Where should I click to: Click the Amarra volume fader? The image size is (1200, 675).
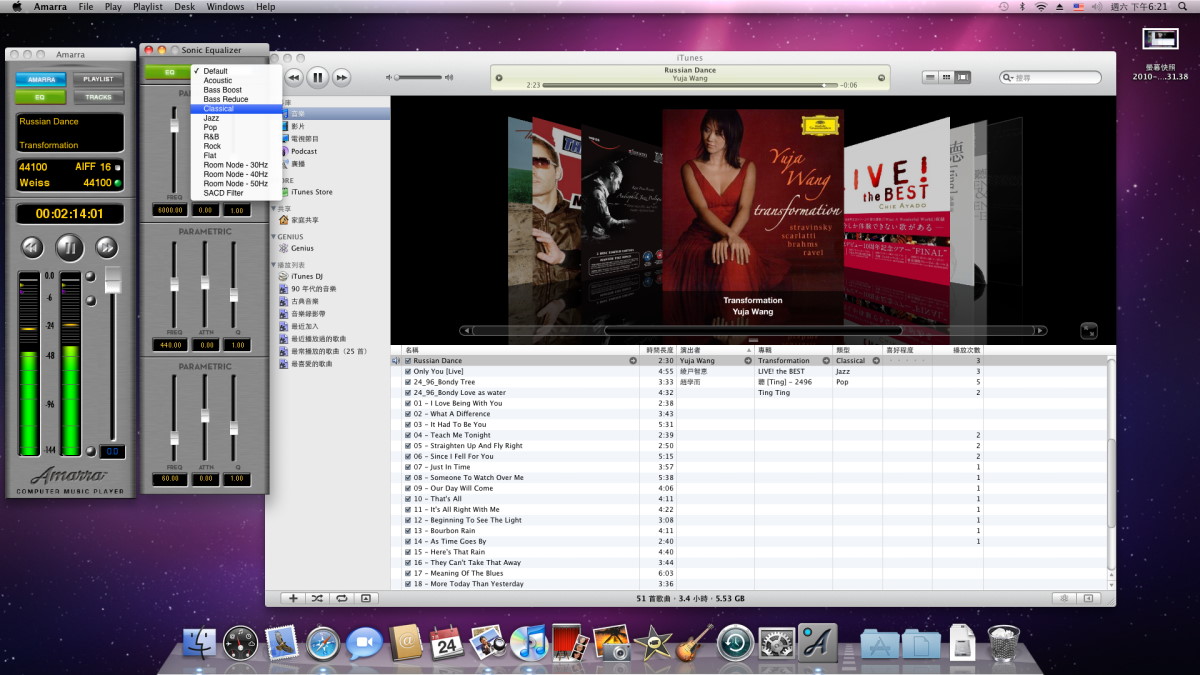click(112, 279)
